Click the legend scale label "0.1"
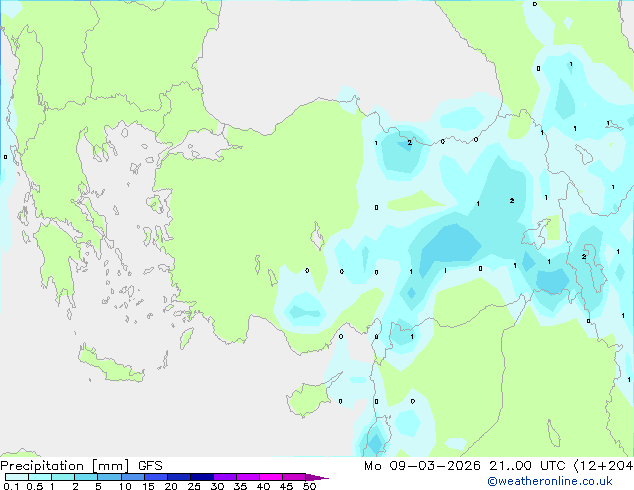Screen dimensions: 634x490 pyautogui.click(x=11, y=486)
